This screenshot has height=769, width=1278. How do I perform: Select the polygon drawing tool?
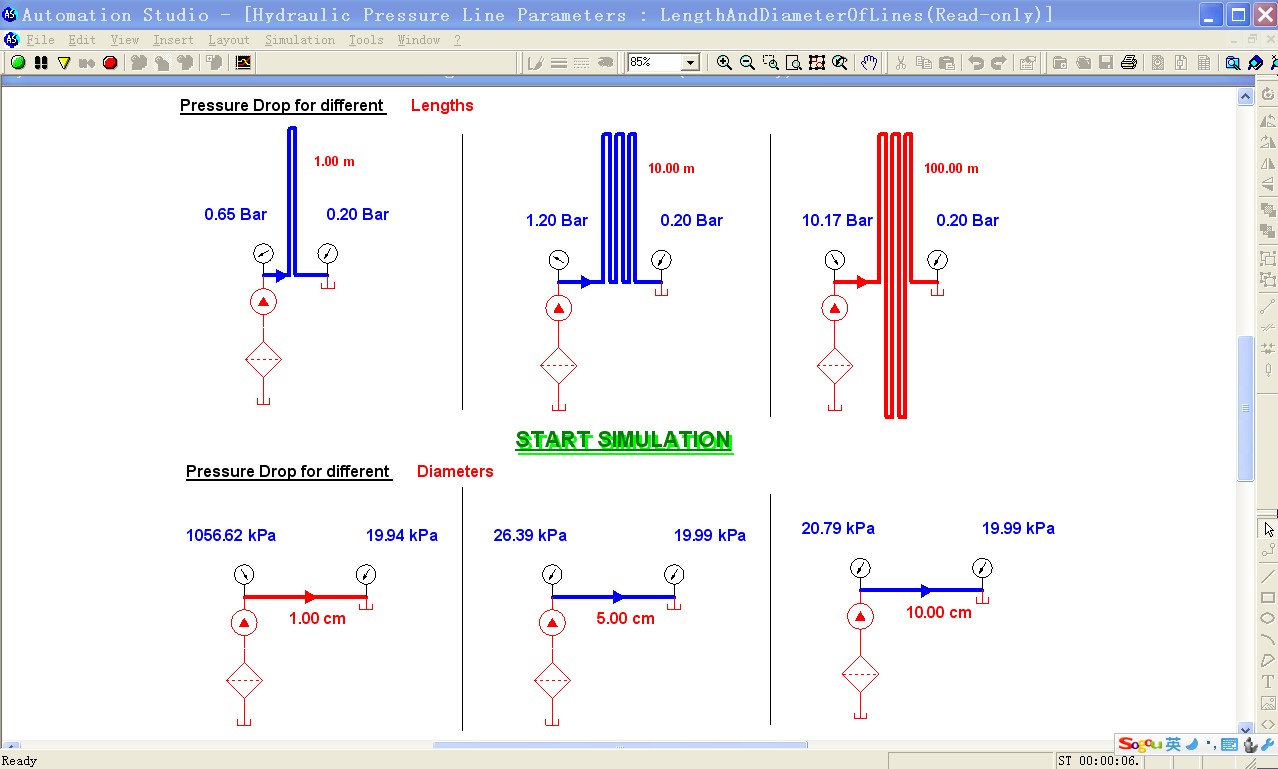[x=1268, y=660]
